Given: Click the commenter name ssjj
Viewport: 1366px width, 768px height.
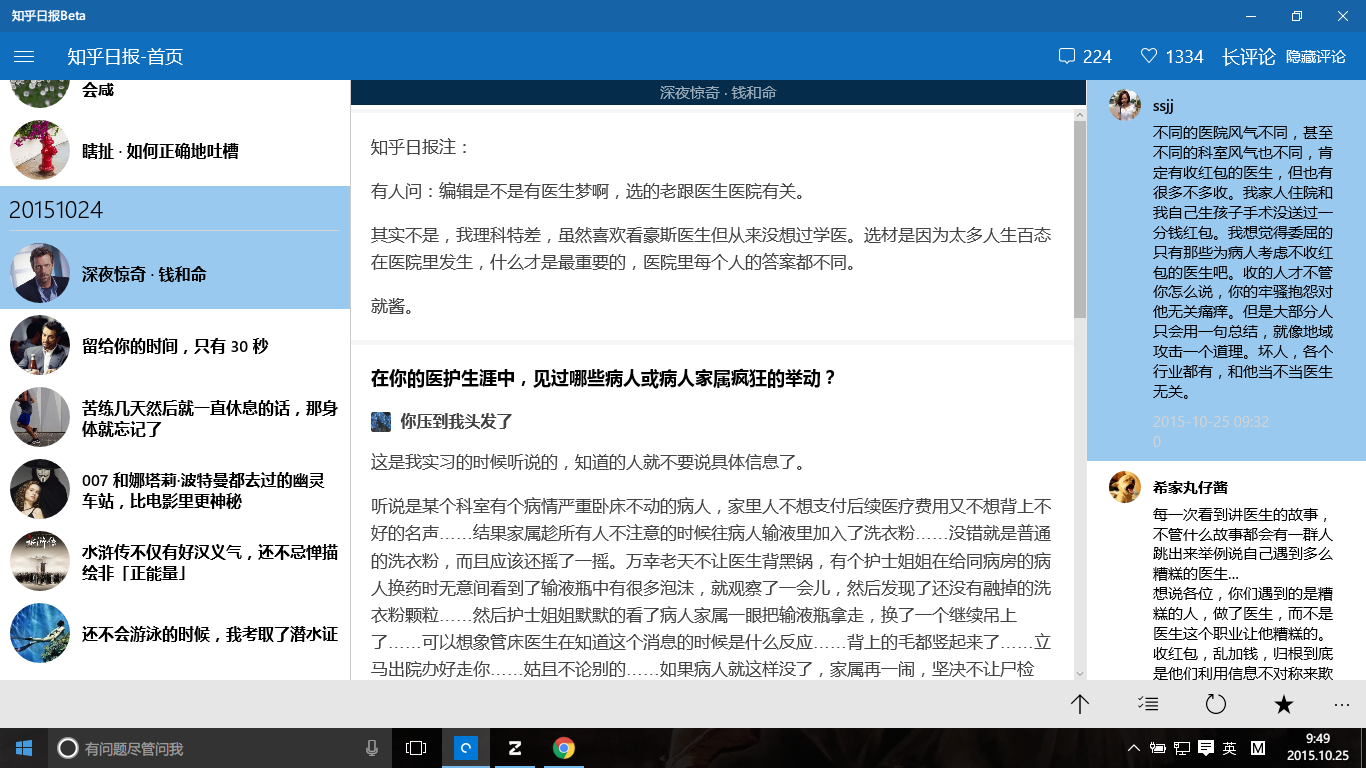Looking at the screenshot, I should [1163, 106].
